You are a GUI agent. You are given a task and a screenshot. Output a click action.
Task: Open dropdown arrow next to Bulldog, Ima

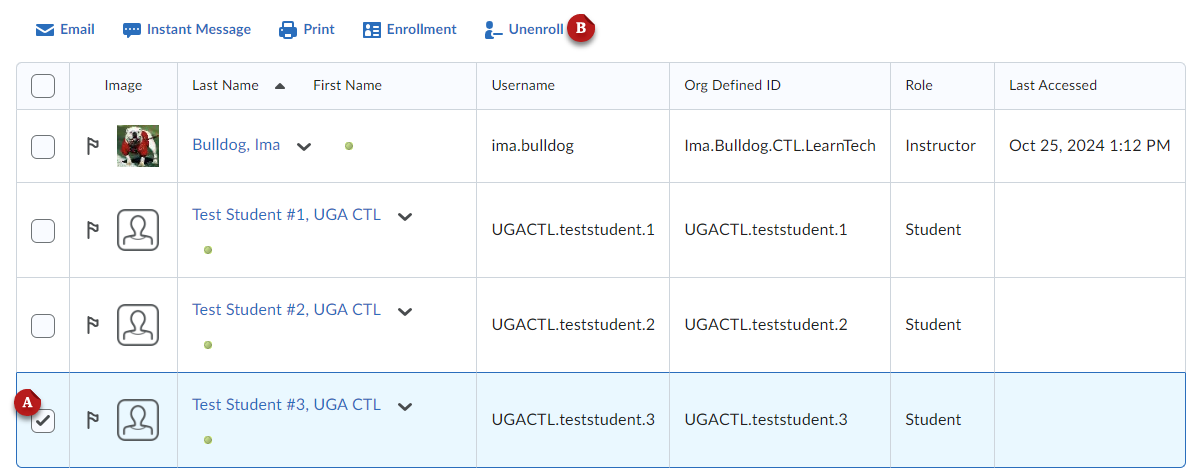tap(304, 147)
